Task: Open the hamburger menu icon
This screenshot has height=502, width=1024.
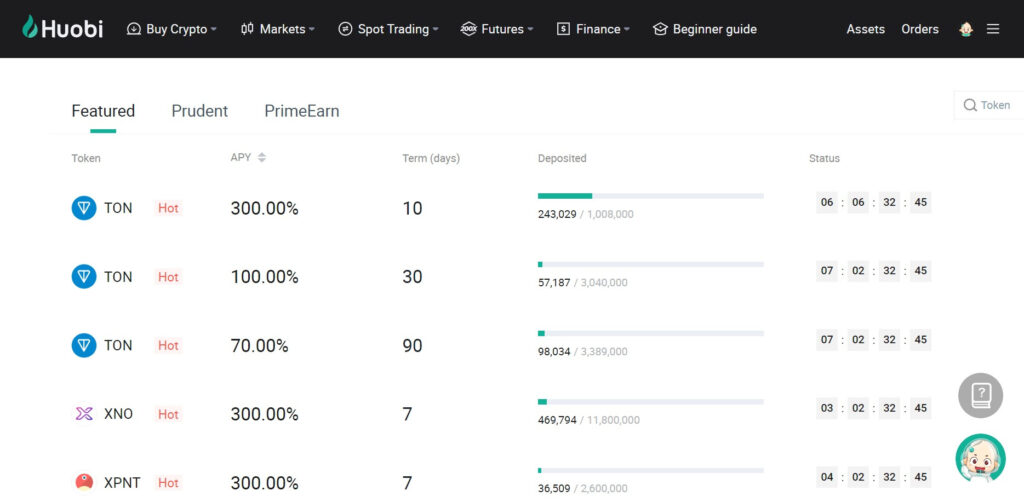Action: click(x=993, y=29)
